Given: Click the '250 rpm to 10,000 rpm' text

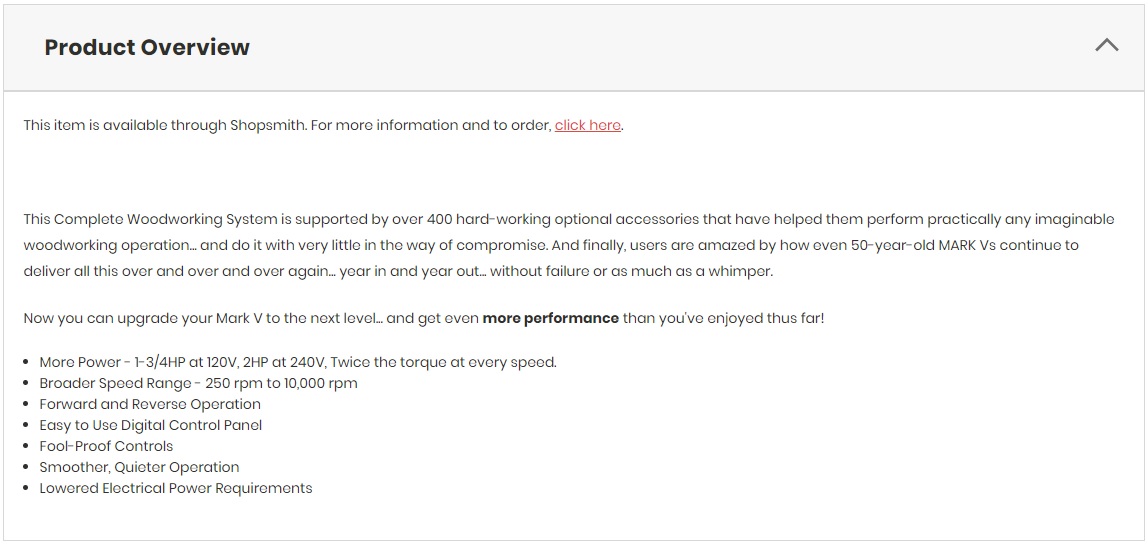Looking at the screenshot, I should click(281, 383).
